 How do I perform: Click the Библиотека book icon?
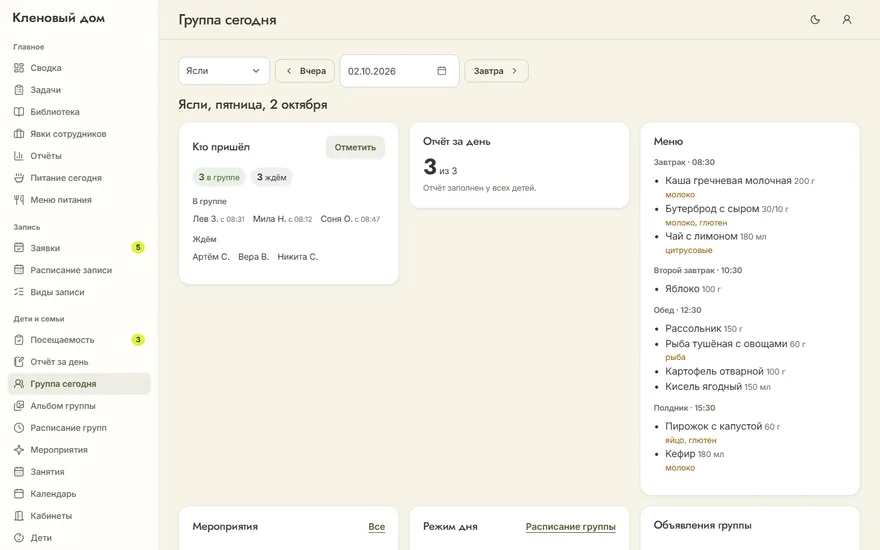[19, 112]
